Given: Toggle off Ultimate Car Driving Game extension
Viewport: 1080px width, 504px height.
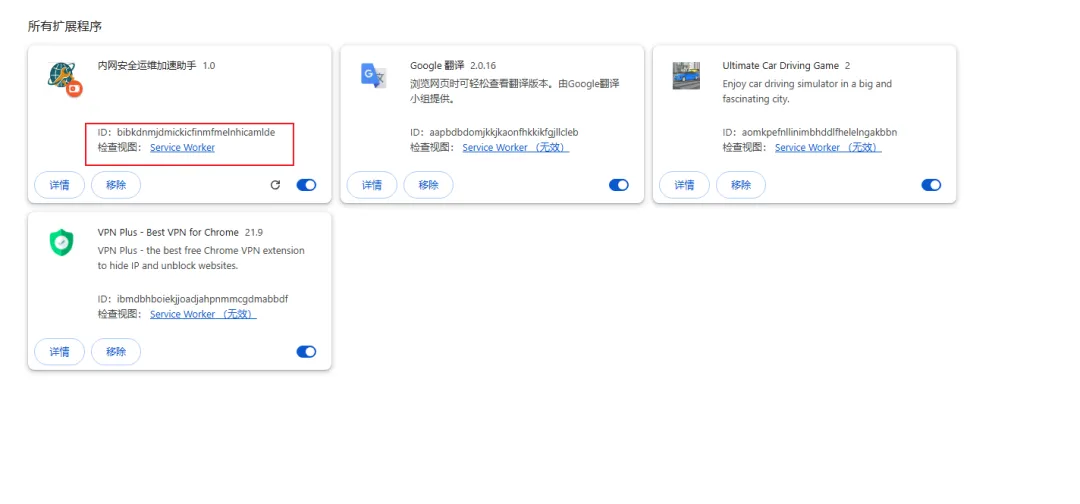Looking at the screenshot, I should click(x=931, y=185).
